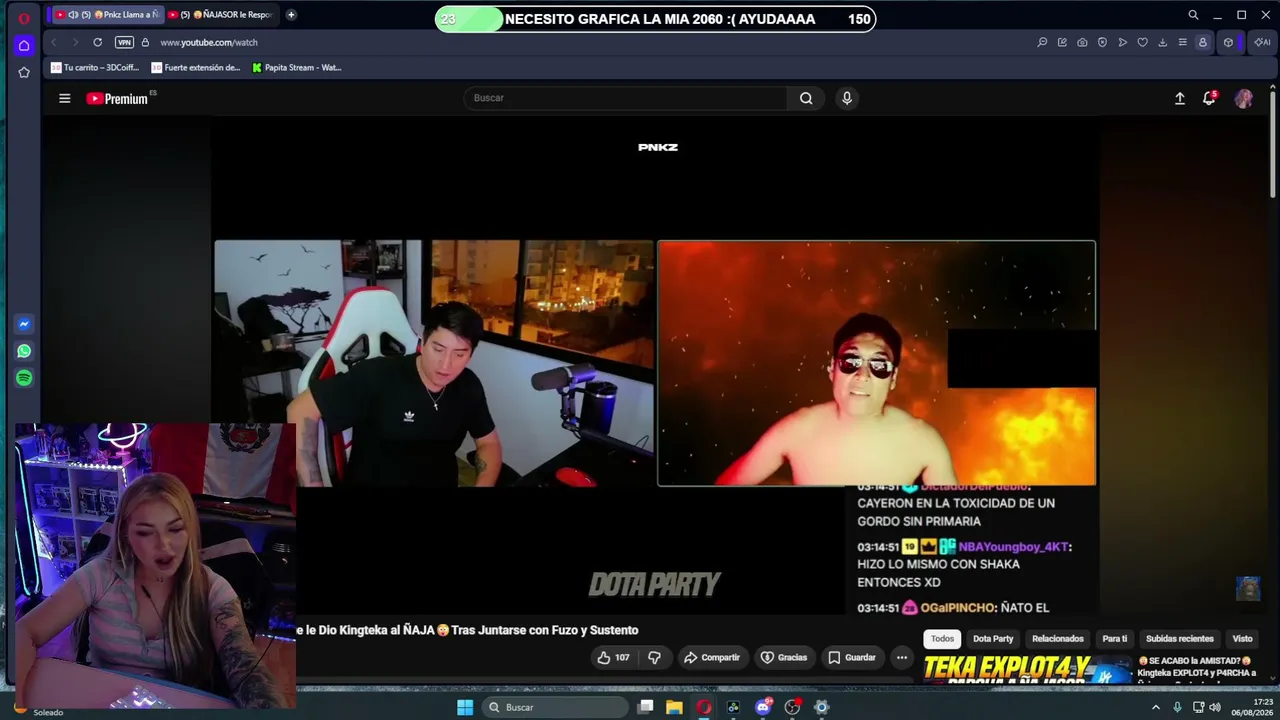Click the edit page toolbar icon
This screenshot has width=1280, height=720.
click(1062, 42)
